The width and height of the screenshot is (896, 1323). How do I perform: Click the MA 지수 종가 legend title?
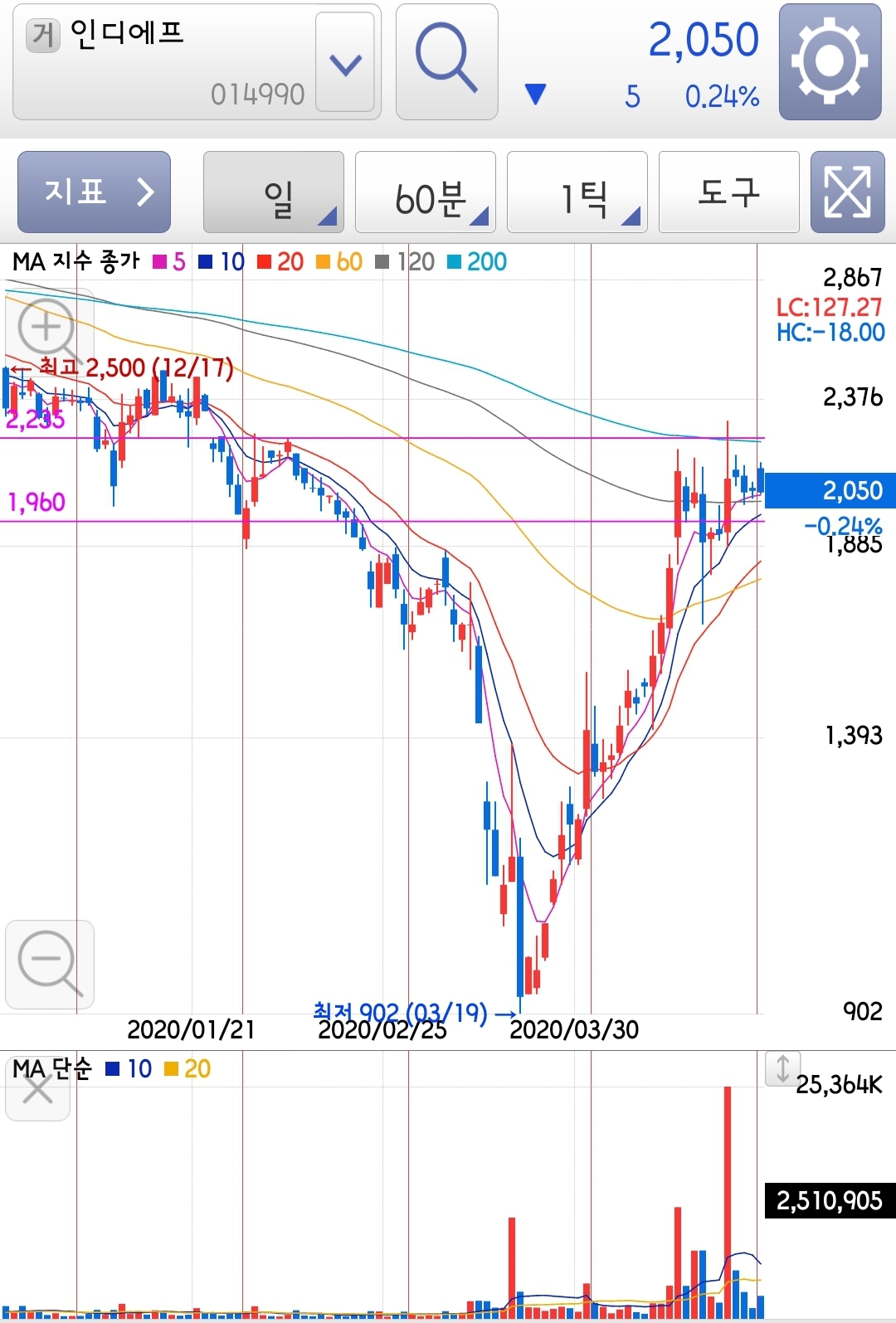[x=75, y=262]
